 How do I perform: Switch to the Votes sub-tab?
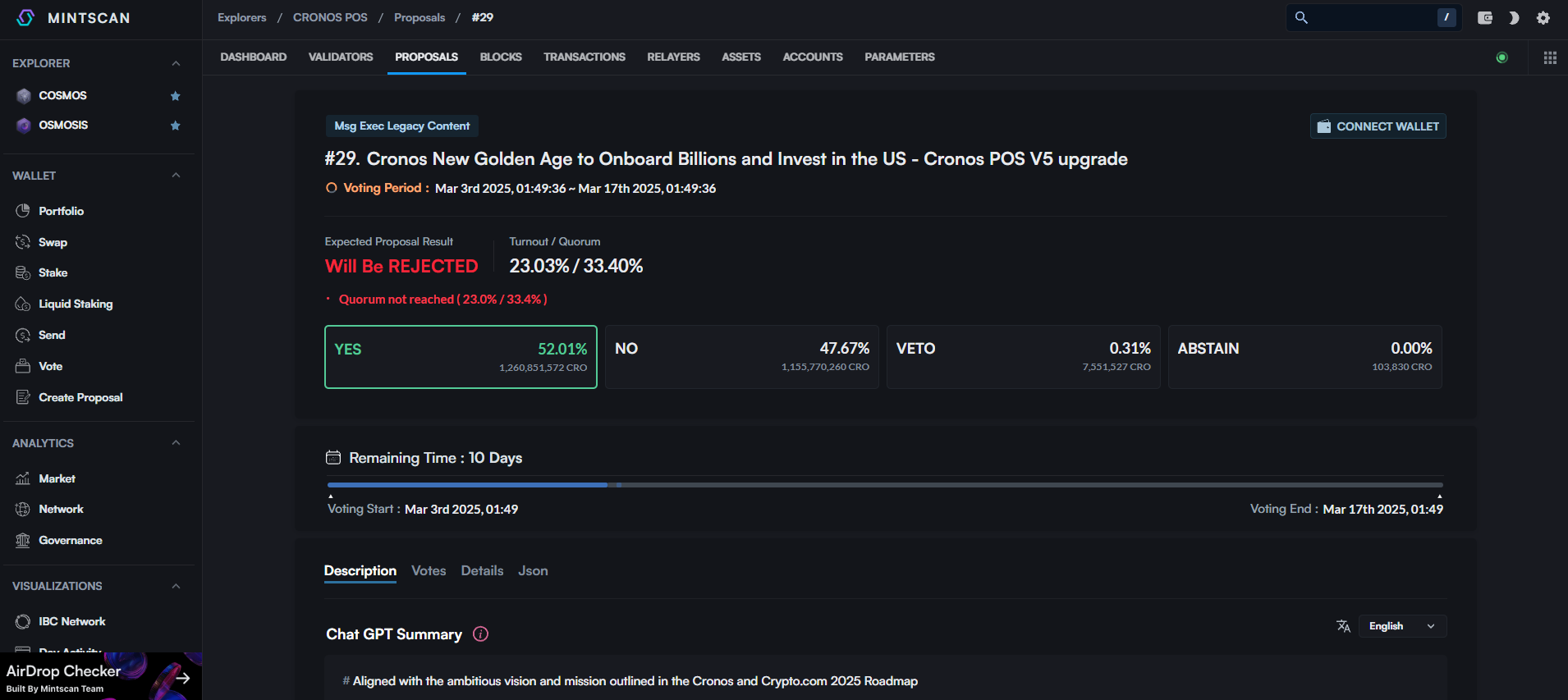(429, 571)
